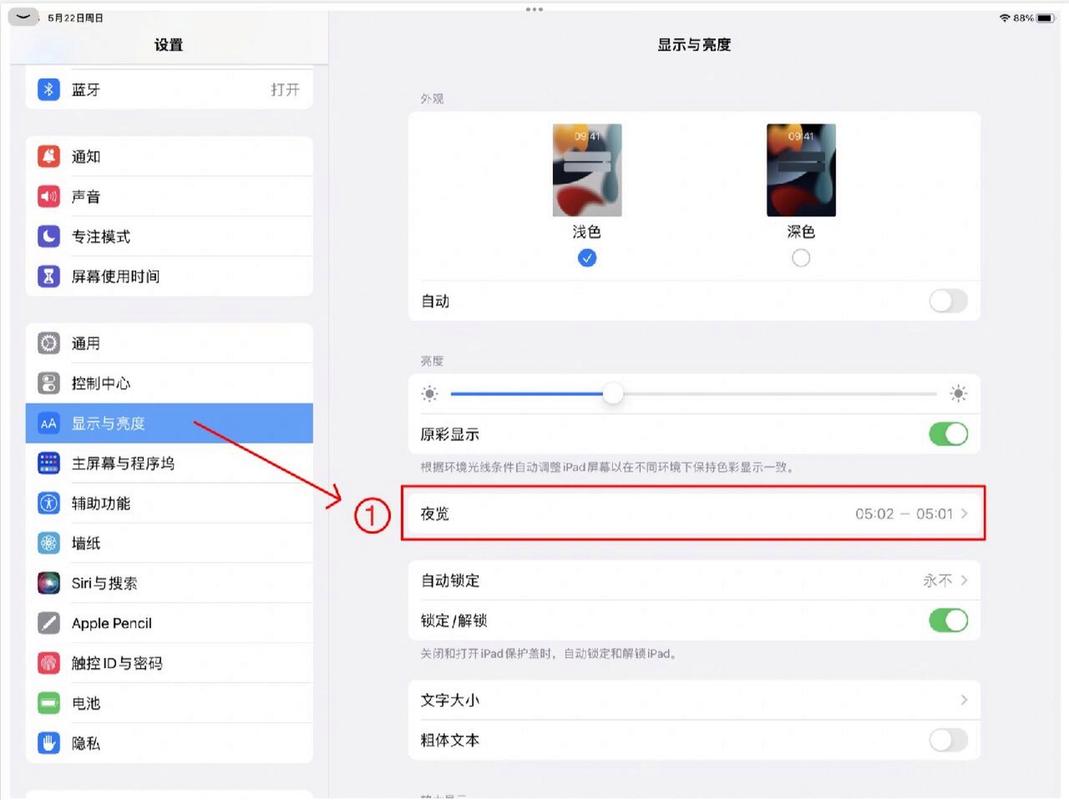
Task: Tap the Battery icon in the sidebar
Action: pyautogui.click(x=48, y=703)
